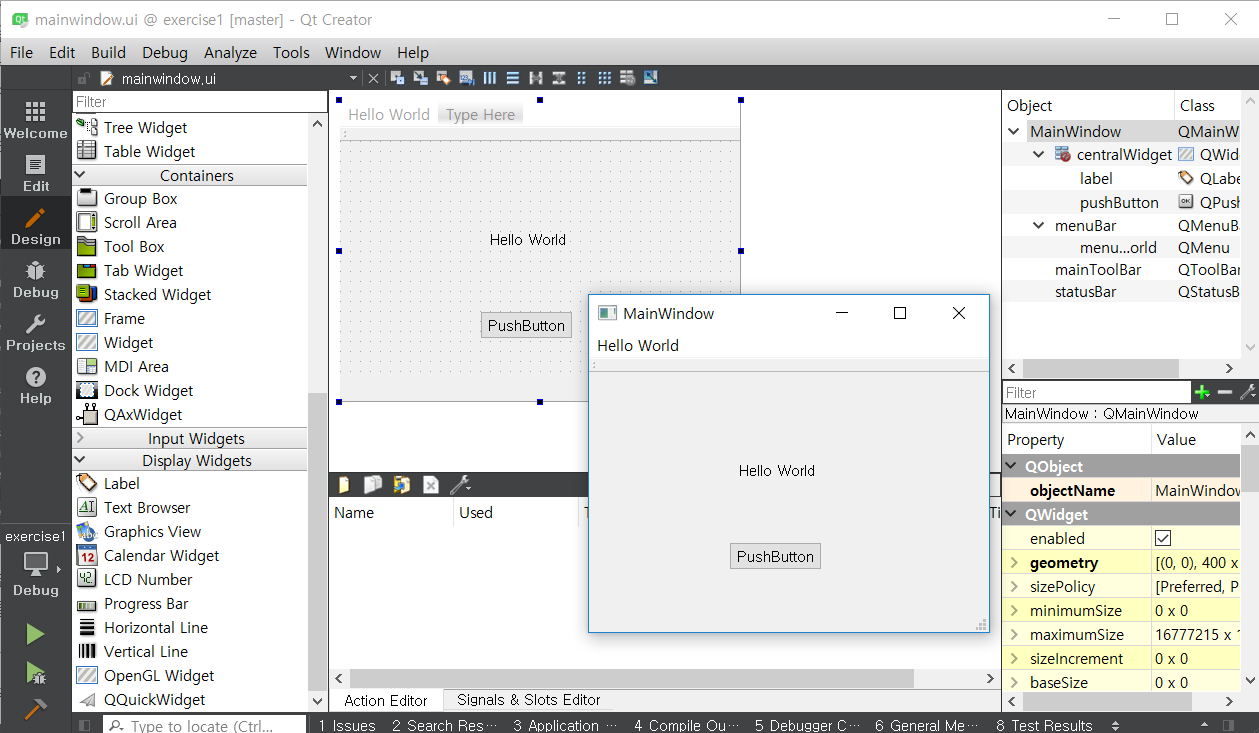Expand minimumSize property row
Viewport: 1259px width, 733px height.
(x=1014, y=611)
